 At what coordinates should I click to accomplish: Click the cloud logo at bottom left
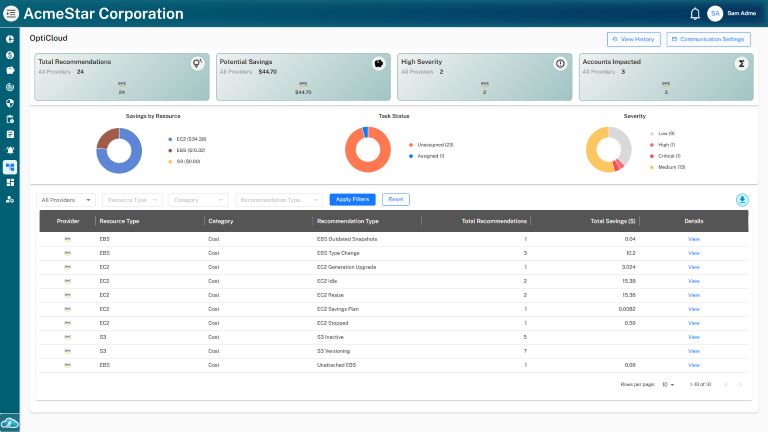tap(10, 422)
